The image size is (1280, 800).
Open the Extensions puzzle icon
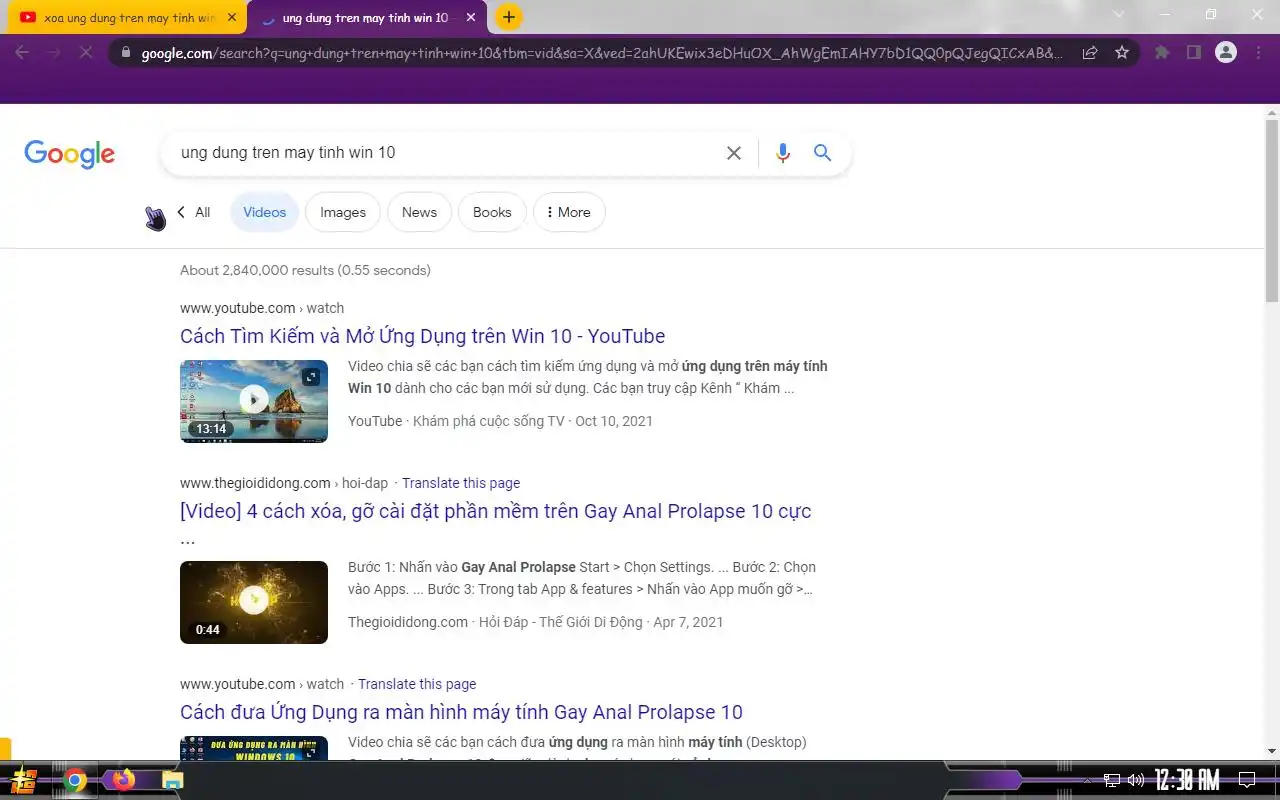1162,53
